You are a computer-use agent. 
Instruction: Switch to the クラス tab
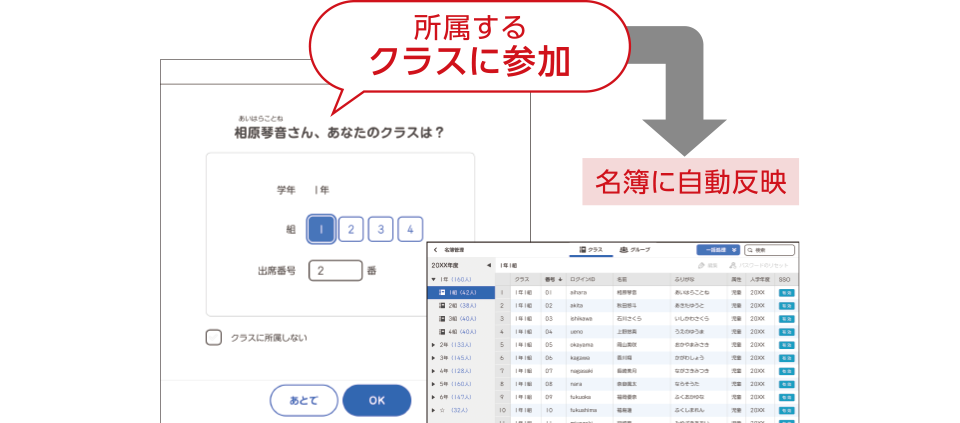590,249
